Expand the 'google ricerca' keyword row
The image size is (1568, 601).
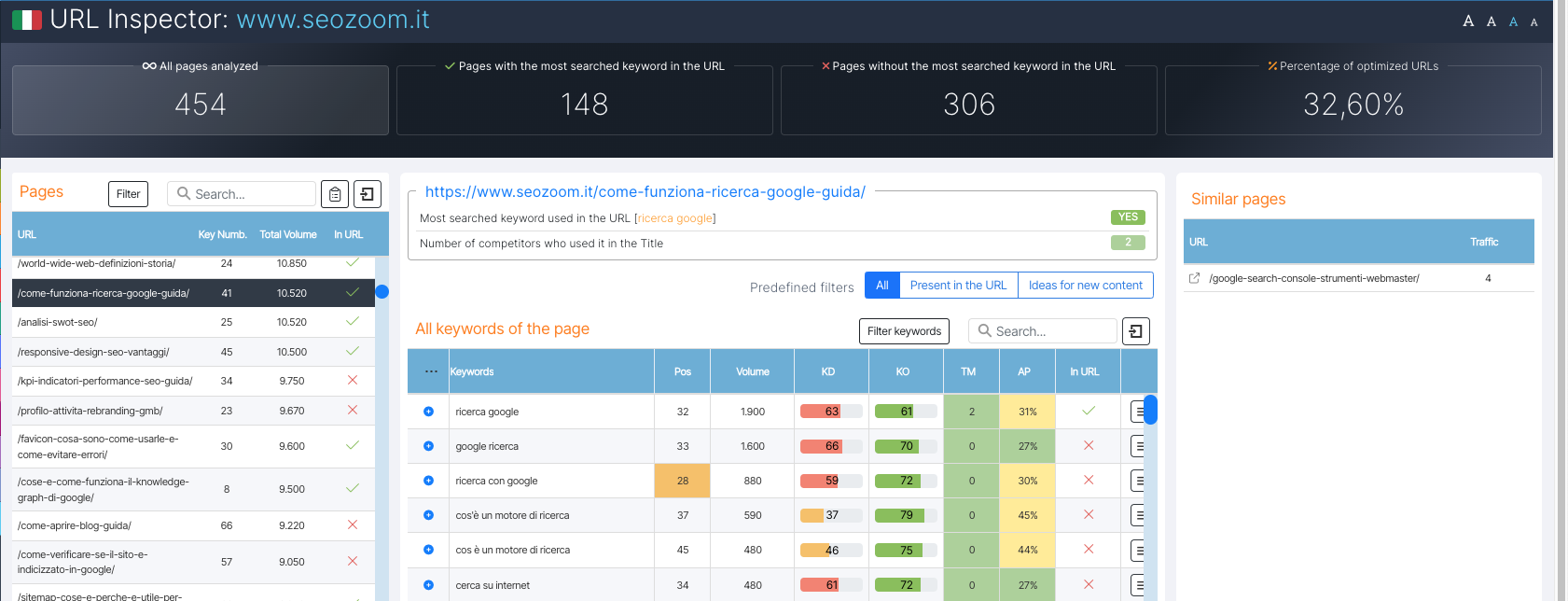[x=429, y=446]
